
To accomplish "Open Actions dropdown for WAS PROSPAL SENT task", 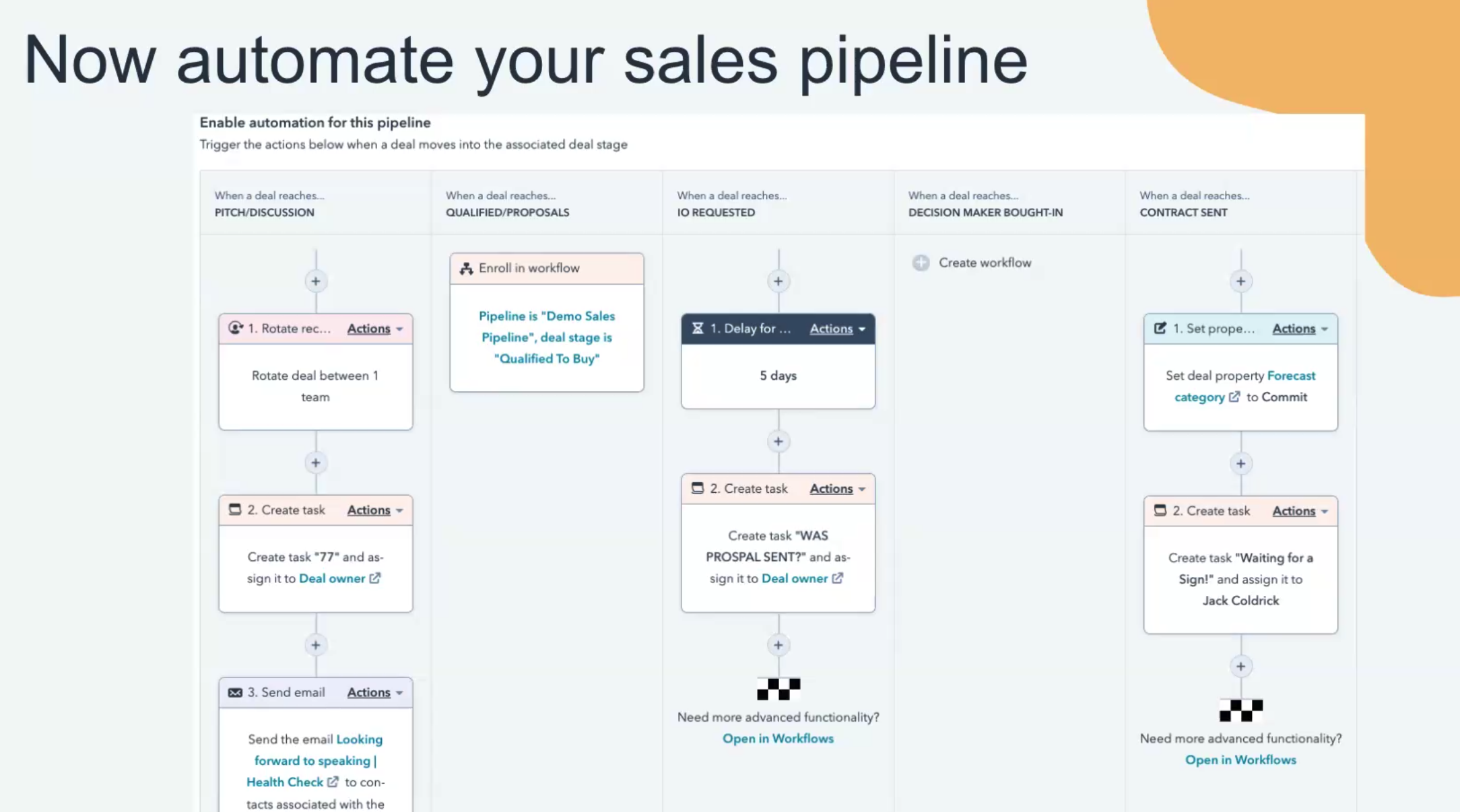I will point(837,489).
